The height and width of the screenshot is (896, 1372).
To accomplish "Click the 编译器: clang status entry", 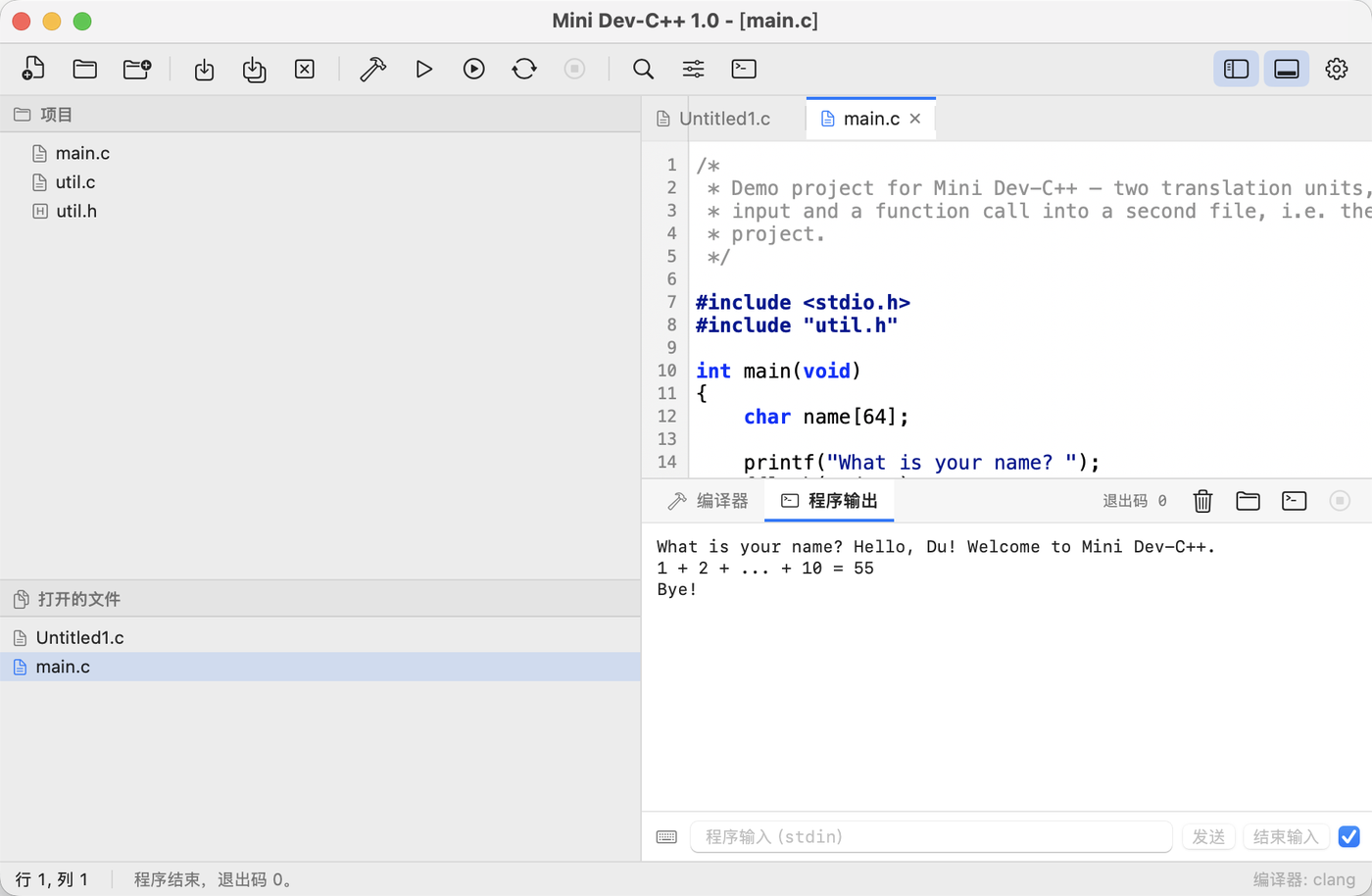I will [1303, 879].
